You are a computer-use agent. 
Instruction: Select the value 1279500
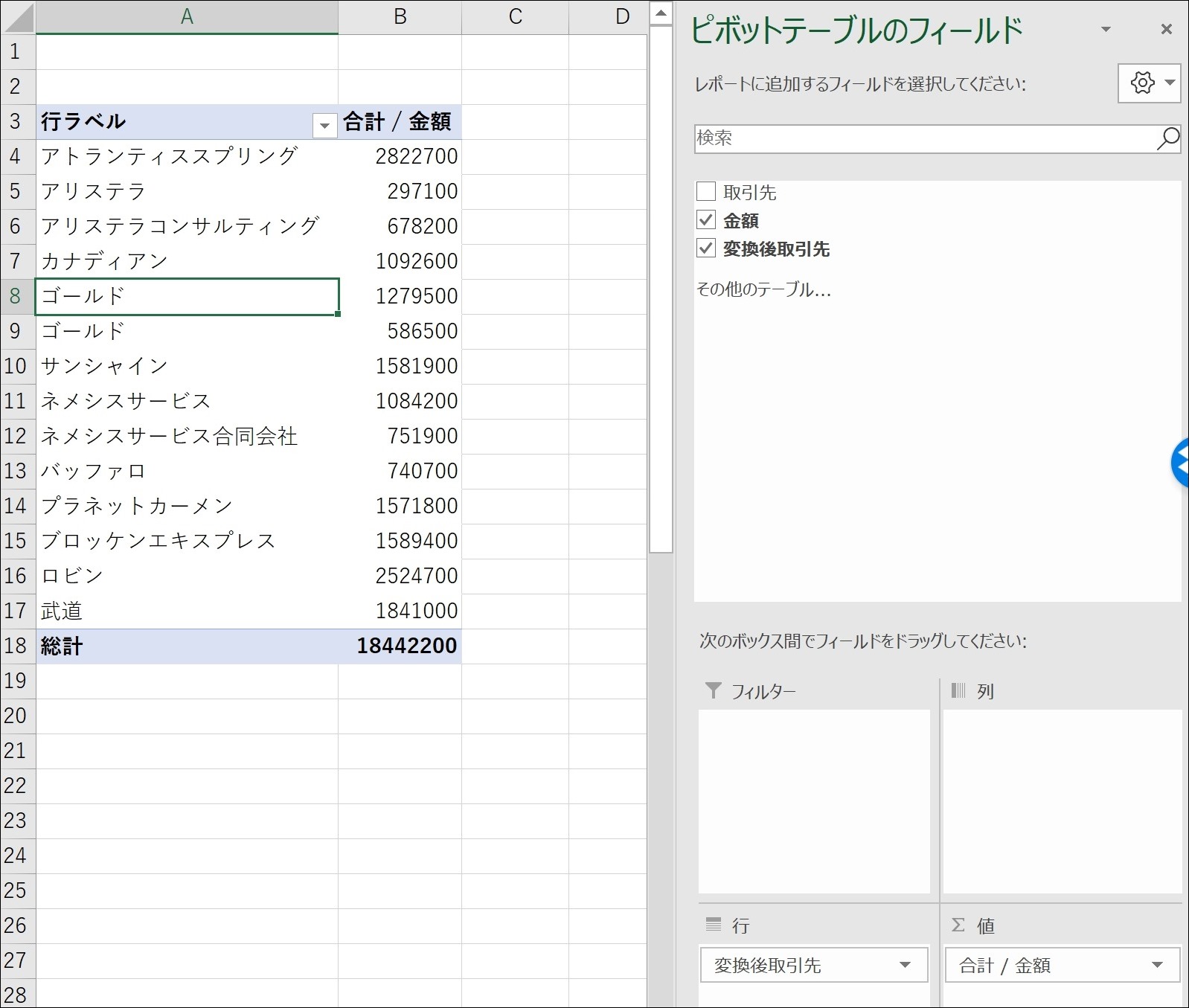pyautogui.click(x=400, y=296)
